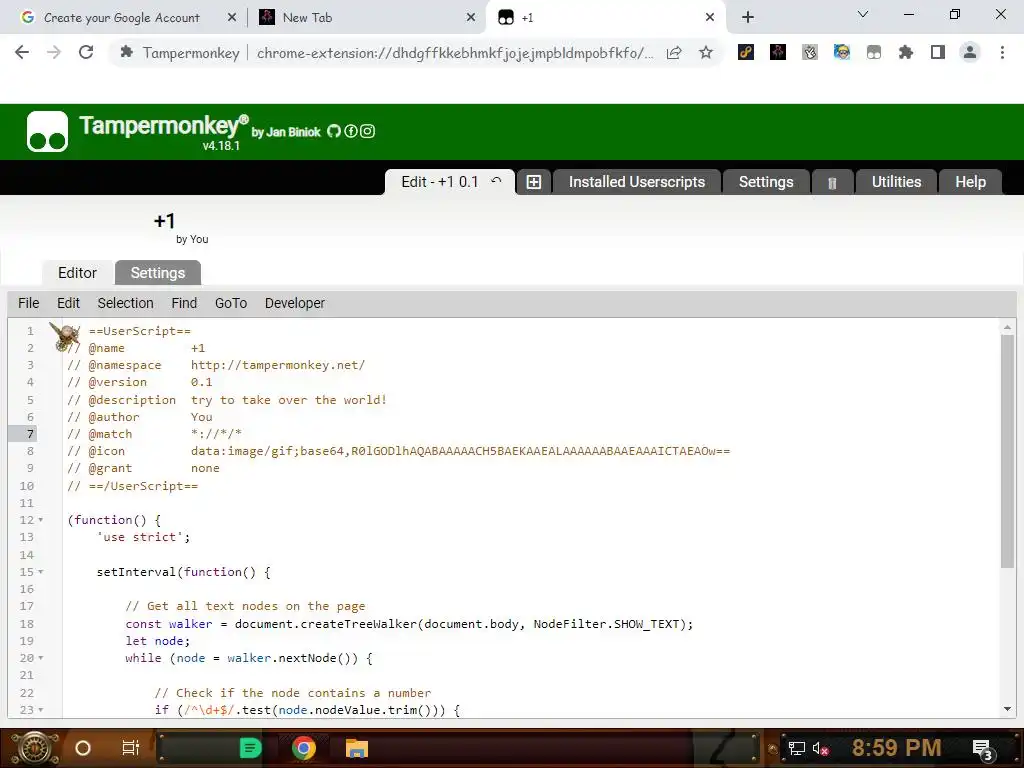The height and width of the screenshot is (768, 1024).
Task: Open the Tampermonkey Settings tab in top bar
Action: pos(766,182)
